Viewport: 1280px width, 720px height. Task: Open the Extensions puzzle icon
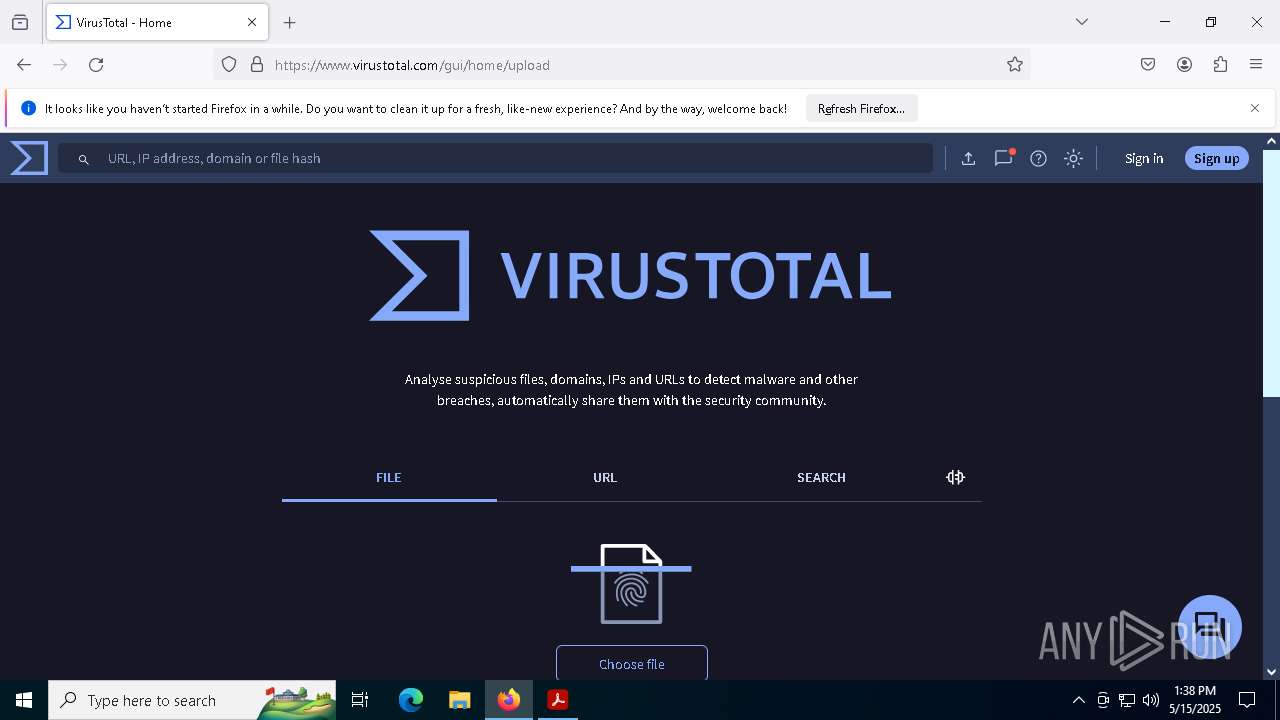[1220, 65]
